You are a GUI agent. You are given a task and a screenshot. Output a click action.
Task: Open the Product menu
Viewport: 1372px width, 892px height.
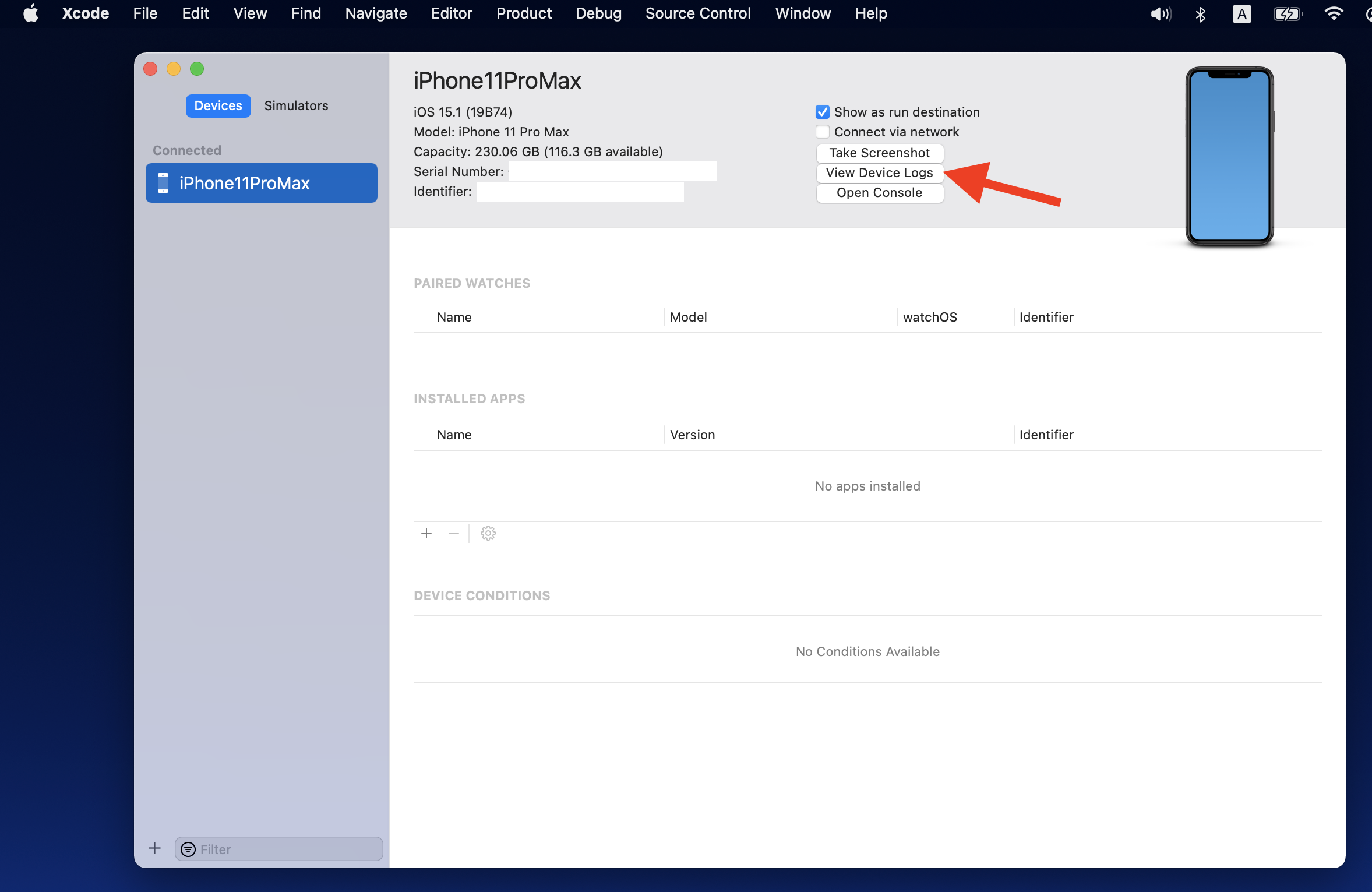click(x=523, y=13)
